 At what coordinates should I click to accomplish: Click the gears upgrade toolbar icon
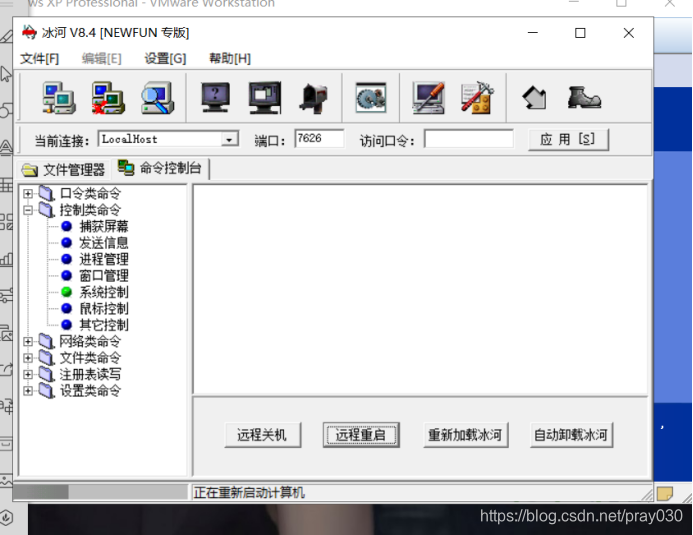coord(371,98)
